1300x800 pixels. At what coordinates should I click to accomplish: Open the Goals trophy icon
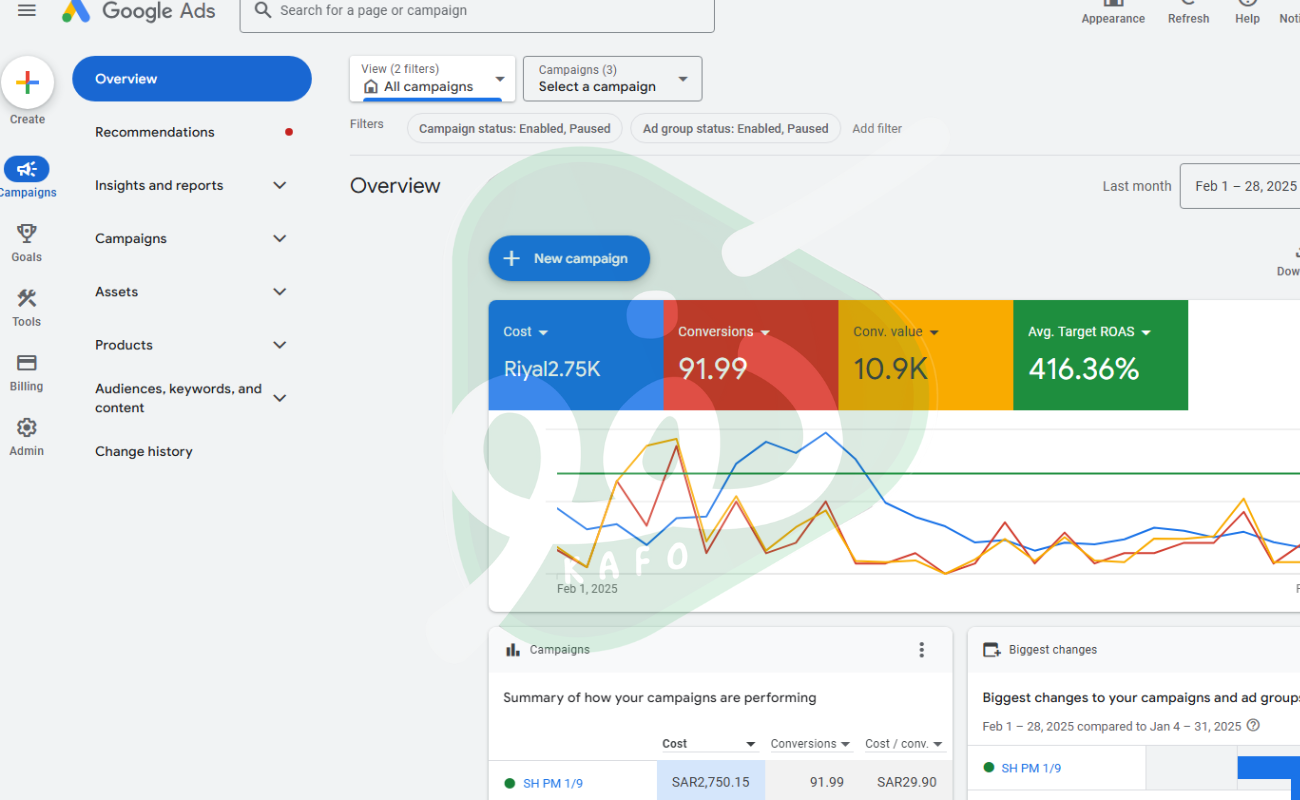pos(27,234)
